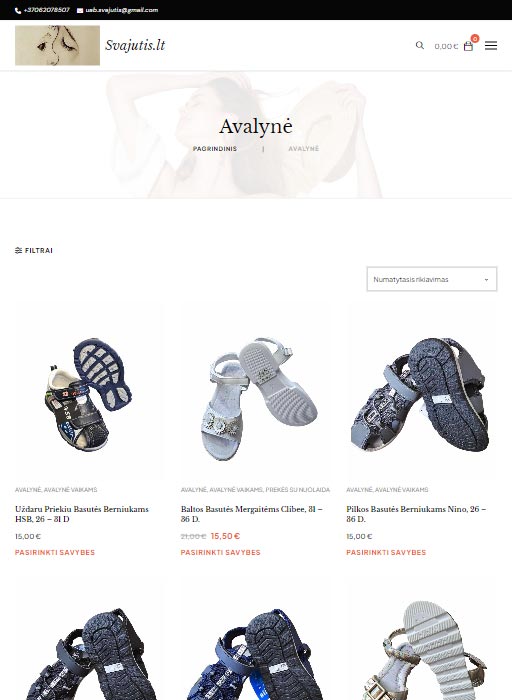512x700 pixels.
Task: Click the Avalynė breadcrumb item
Action: pos(304,149)
